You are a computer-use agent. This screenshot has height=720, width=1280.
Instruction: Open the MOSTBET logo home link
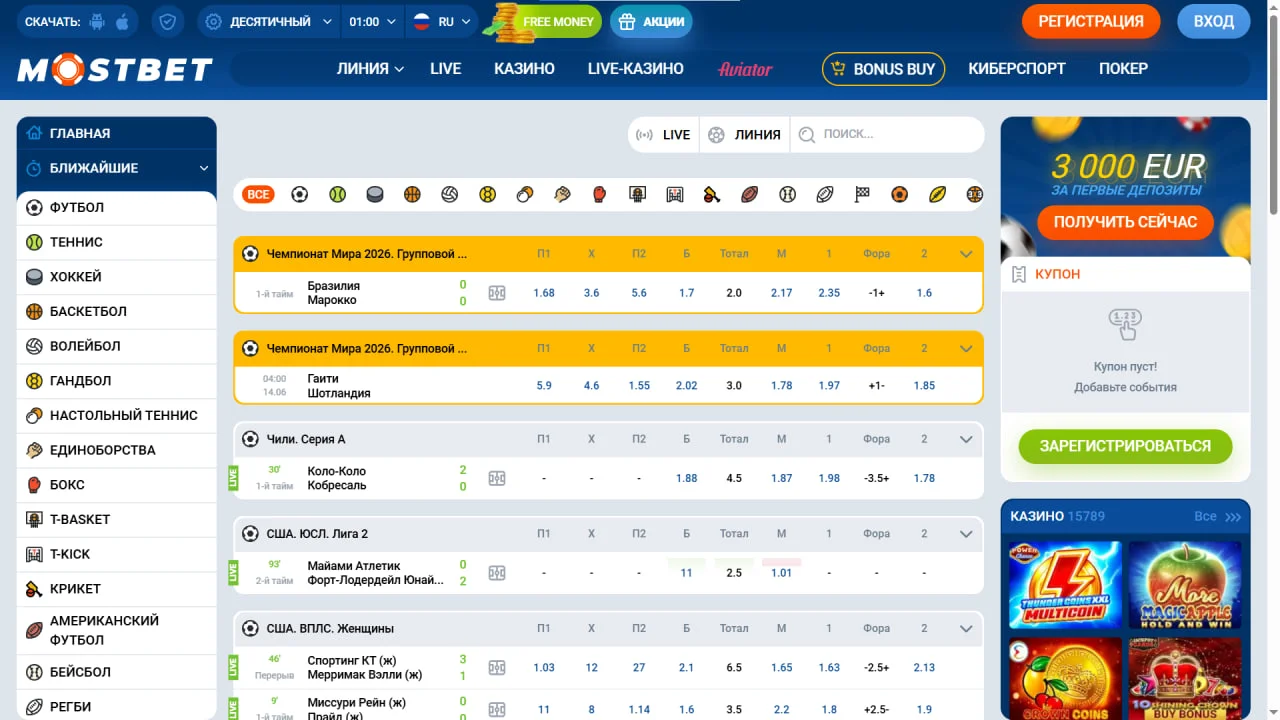[115, 69]
